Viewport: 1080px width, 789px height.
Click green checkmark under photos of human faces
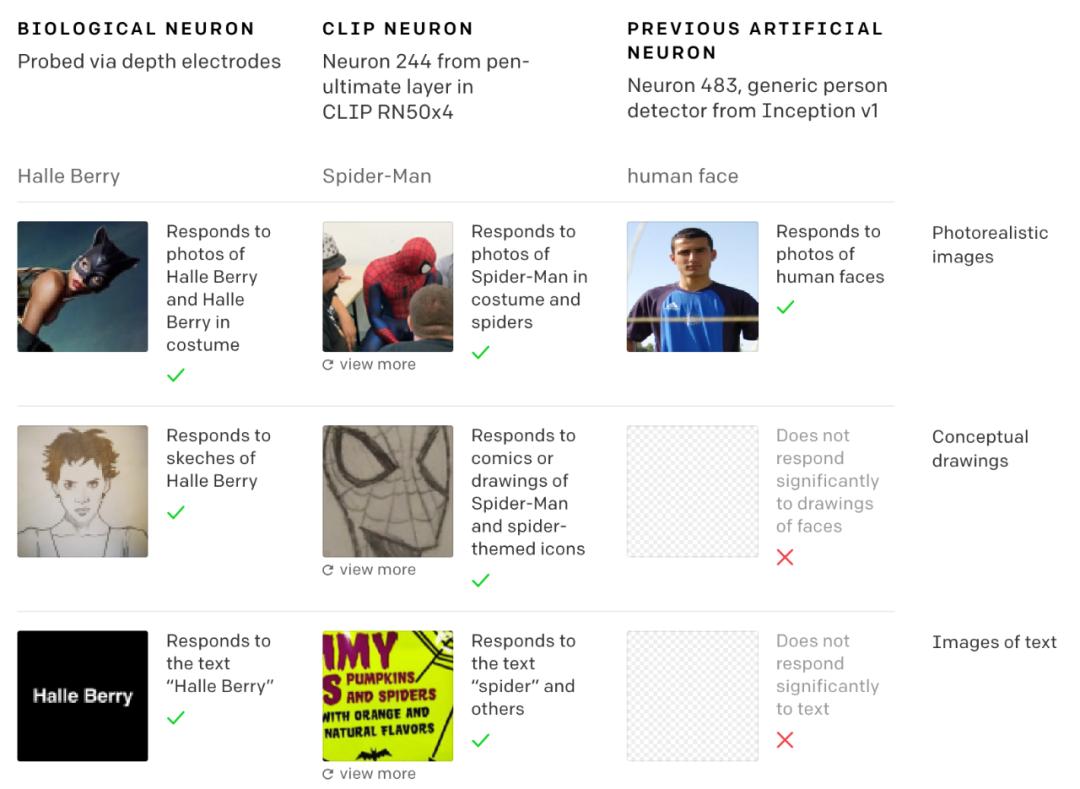785,307
